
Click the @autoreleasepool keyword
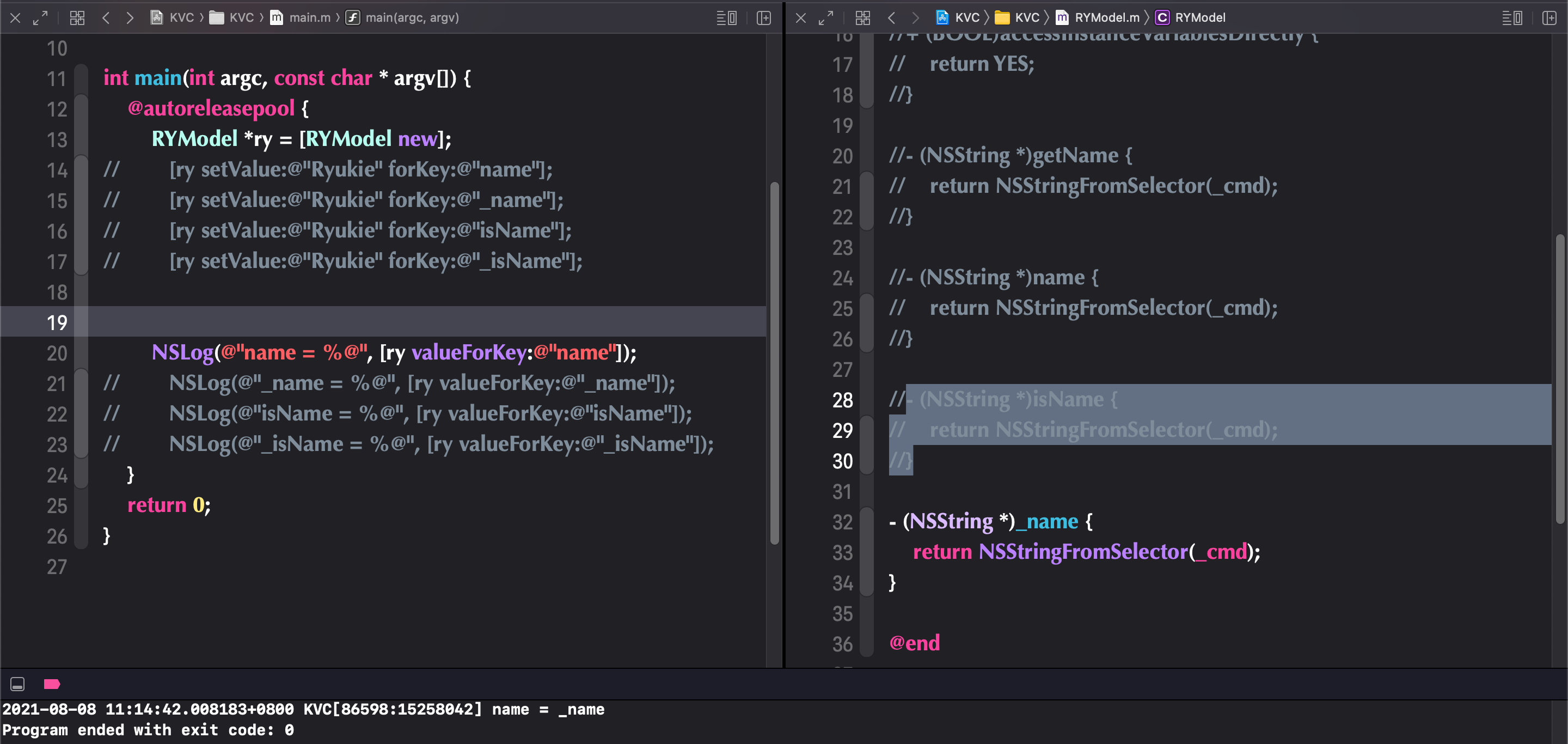click(x=211, y=108)
